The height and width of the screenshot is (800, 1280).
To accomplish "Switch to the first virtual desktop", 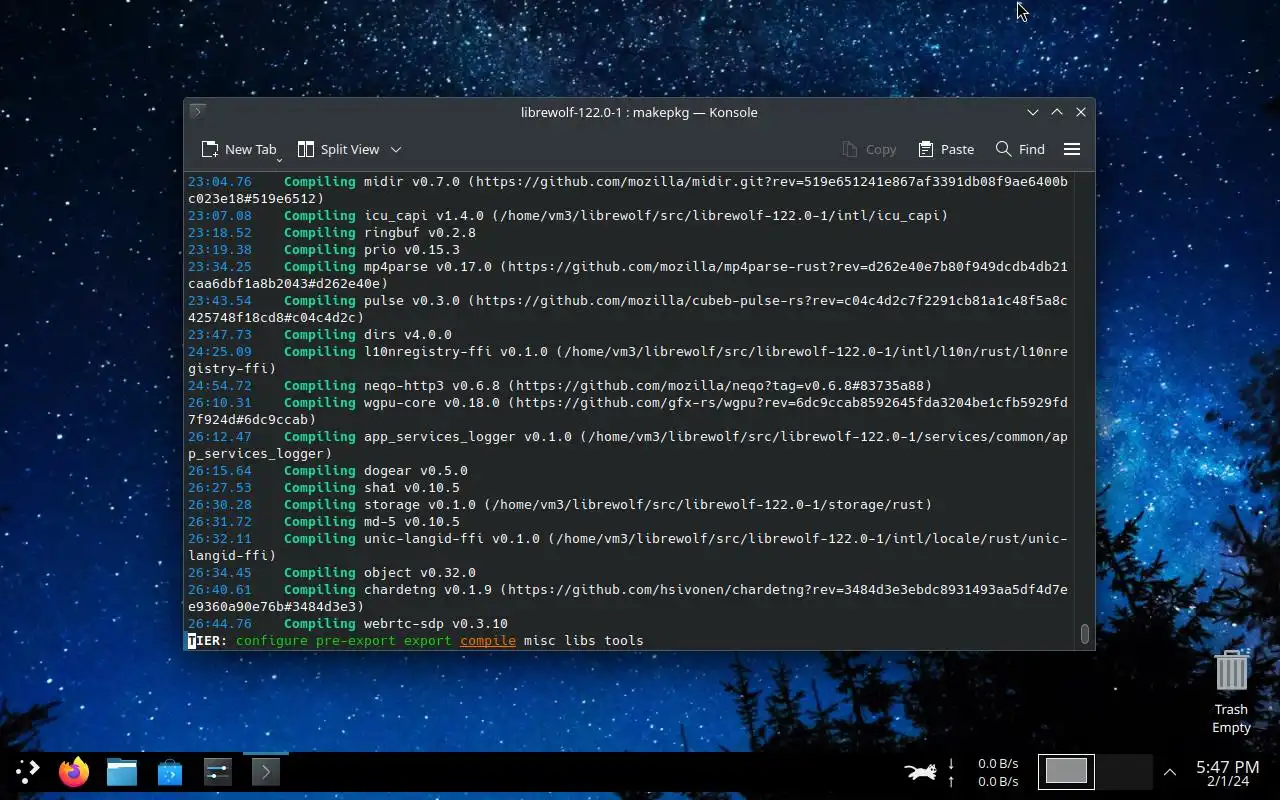I will click(1066, 771).
